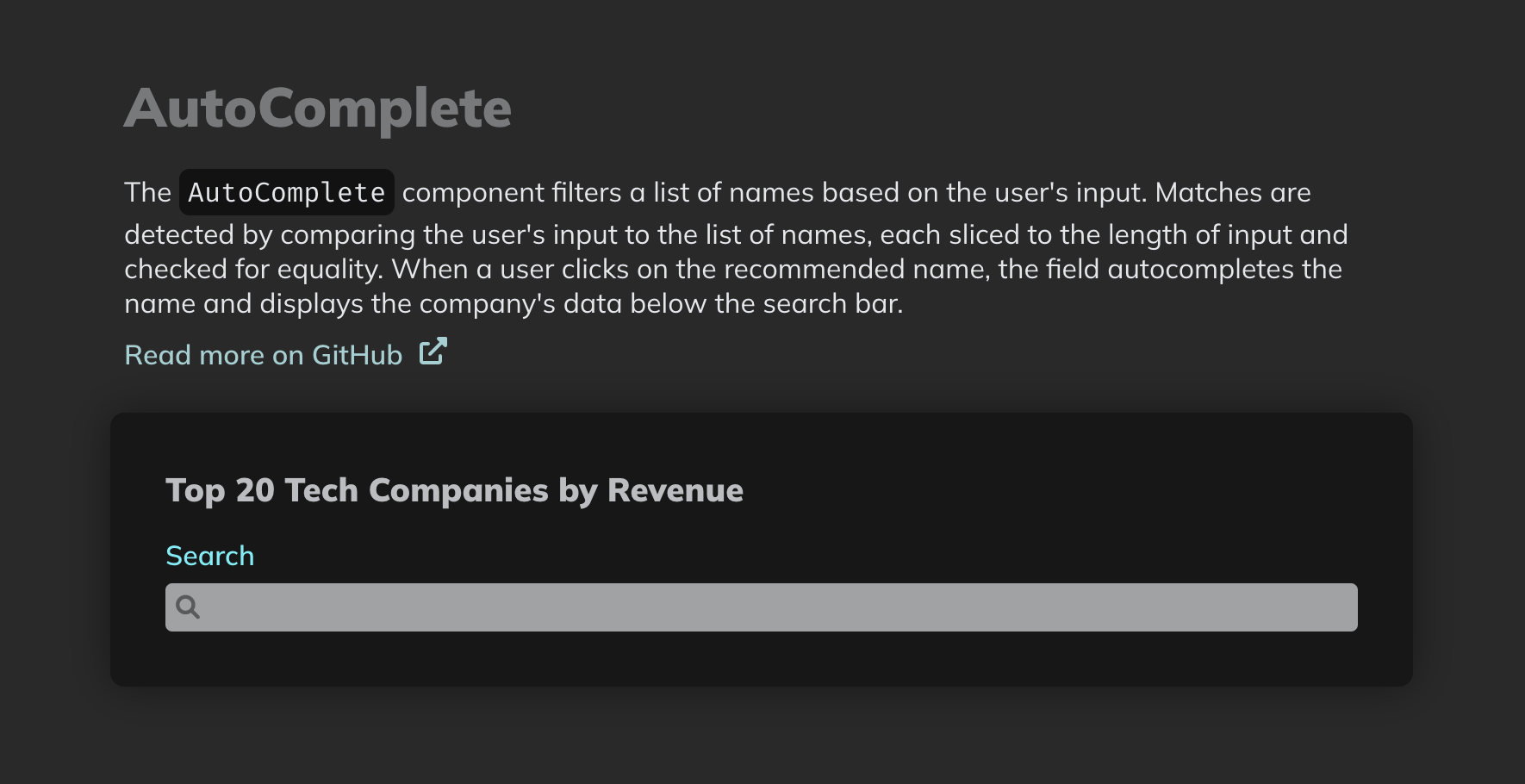Click the Search label above the input
1525x784 pixels.
coord(209,556)
